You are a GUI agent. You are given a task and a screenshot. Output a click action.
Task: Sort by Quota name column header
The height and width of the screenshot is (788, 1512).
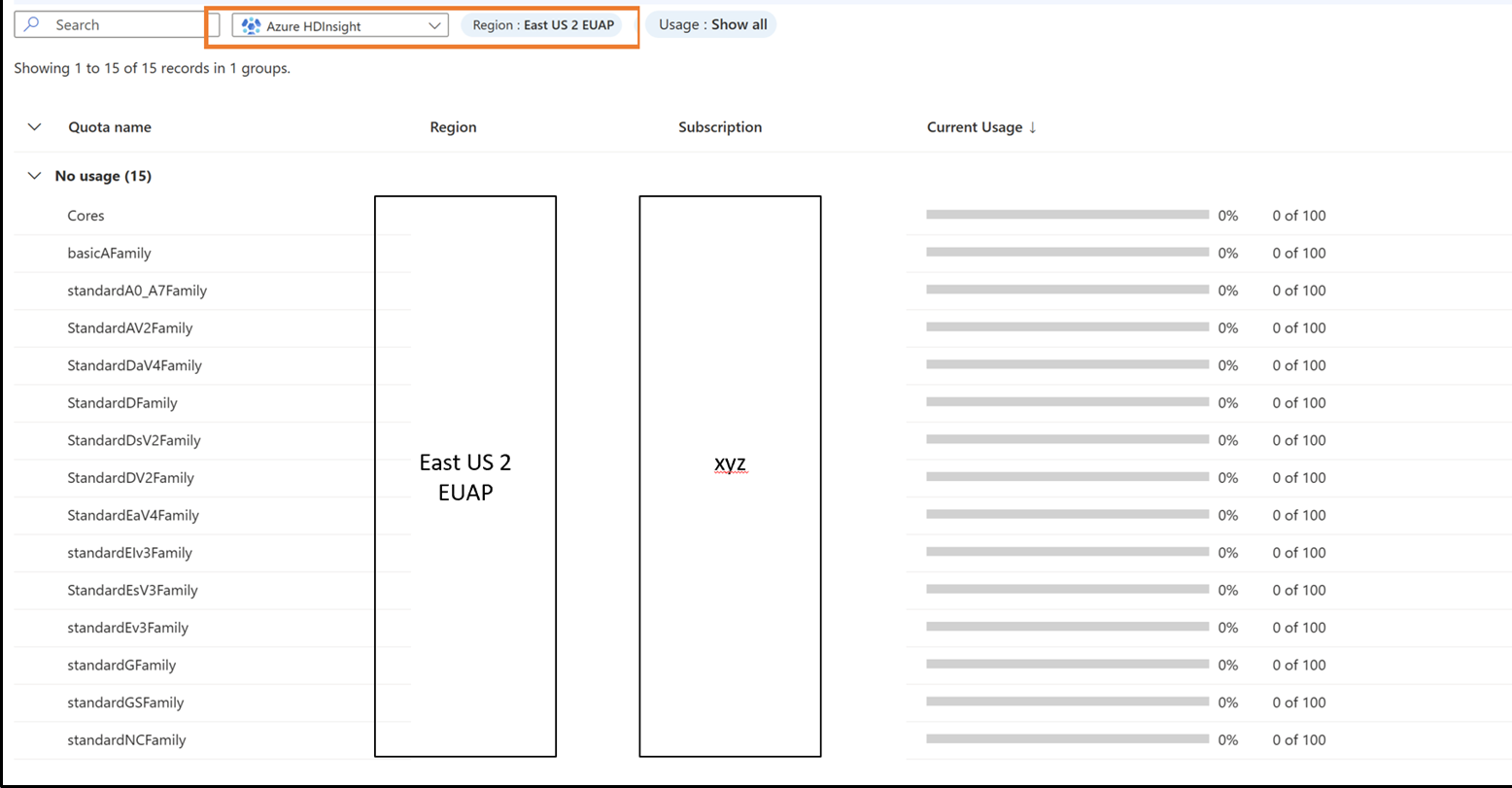(x=110, y=127)
